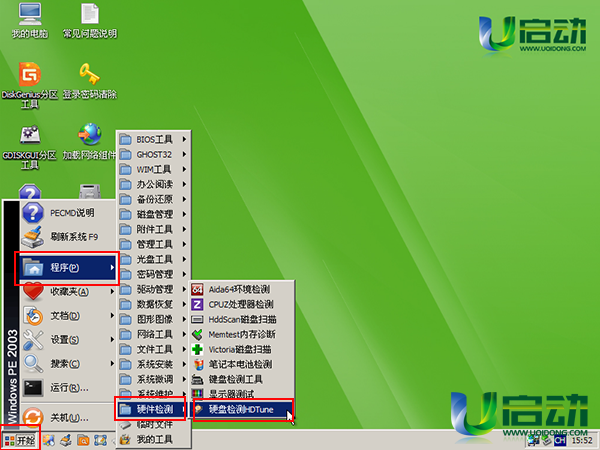Open PECMD说明 in the start menu
This screenshot has height=450, width=600.
[68, 213]
